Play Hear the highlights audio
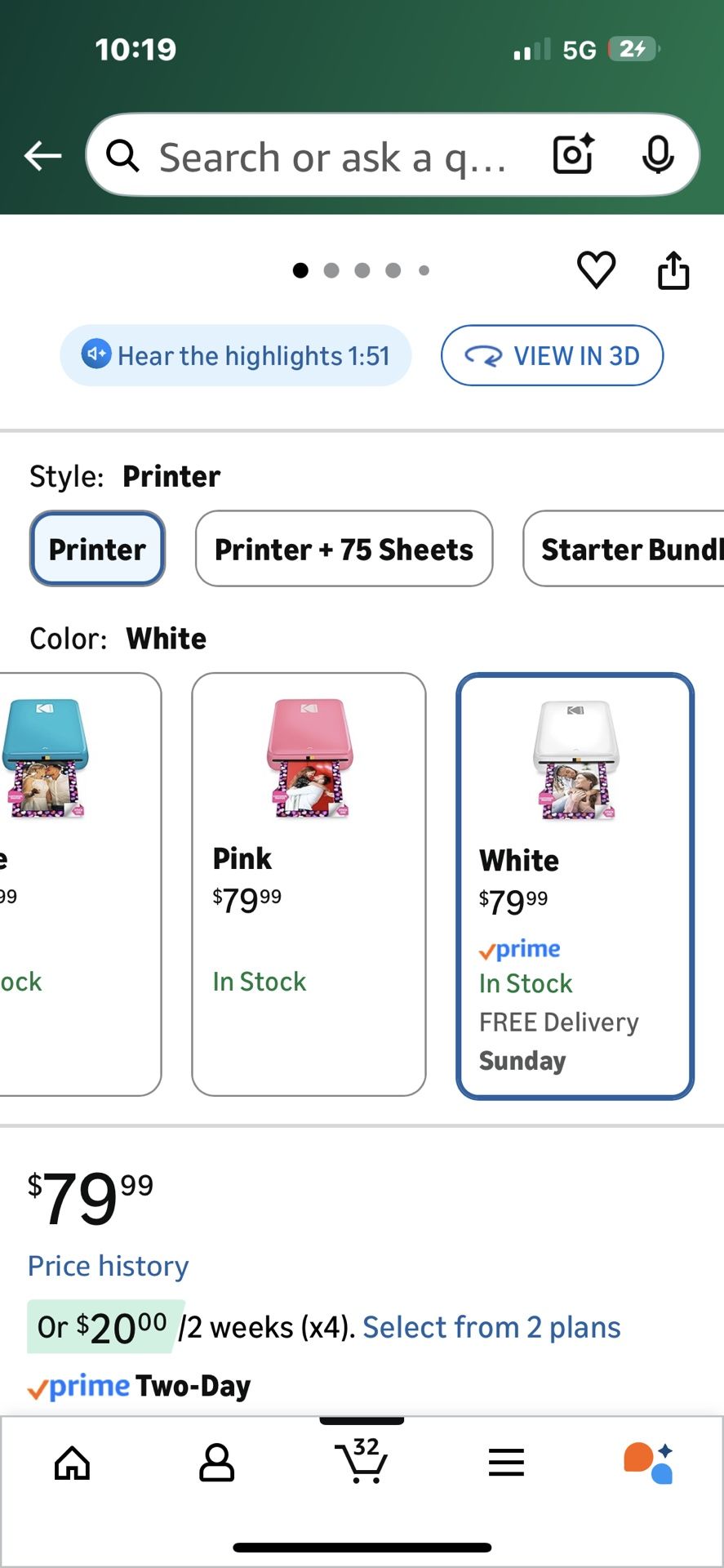 (236, 355)
